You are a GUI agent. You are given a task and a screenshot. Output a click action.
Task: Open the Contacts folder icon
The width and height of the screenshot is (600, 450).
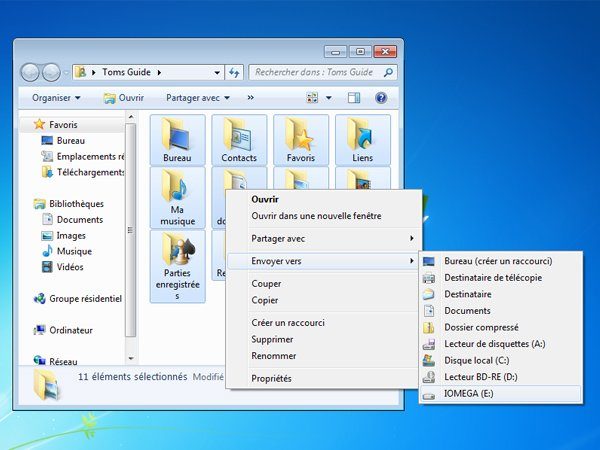point(239,140)
